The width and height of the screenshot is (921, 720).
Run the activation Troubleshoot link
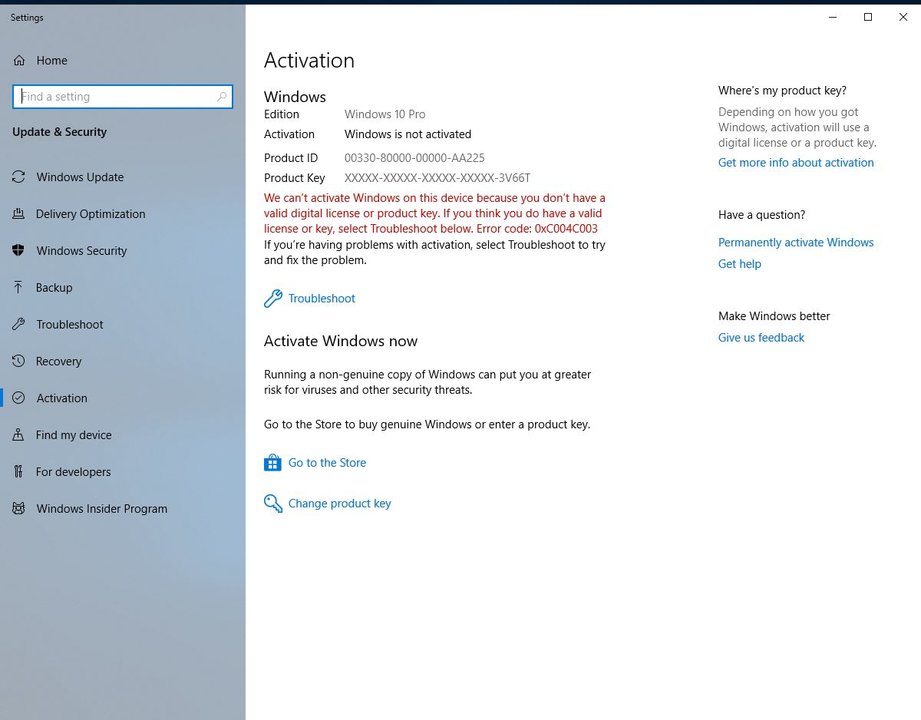click(x=321, y=298)
